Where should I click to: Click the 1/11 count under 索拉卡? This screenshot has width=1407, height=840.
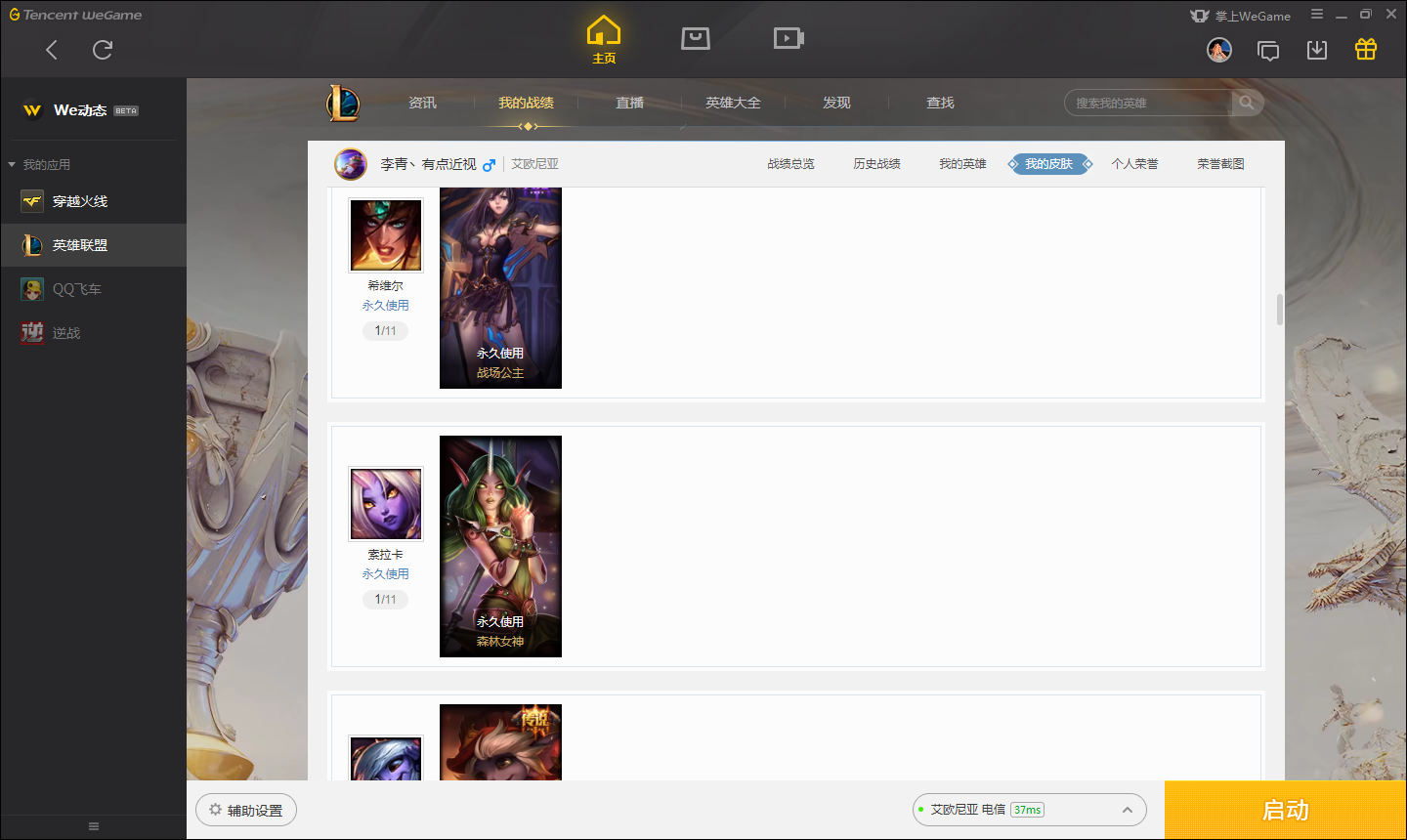point(385,600)
